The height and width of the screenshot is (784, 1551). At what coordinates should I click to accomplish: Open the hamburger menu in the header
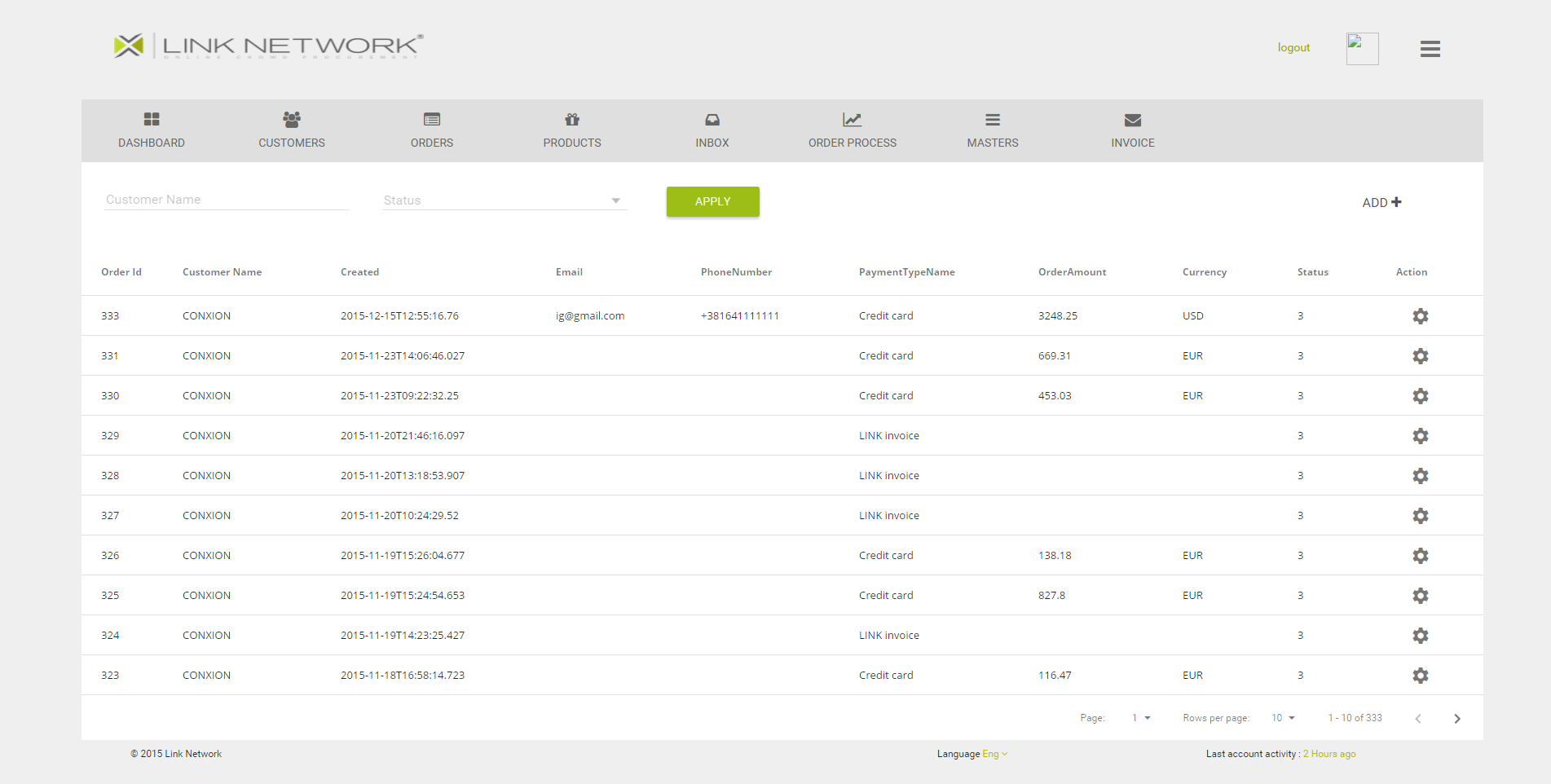pyautogui.click(x=1430, y=49)
